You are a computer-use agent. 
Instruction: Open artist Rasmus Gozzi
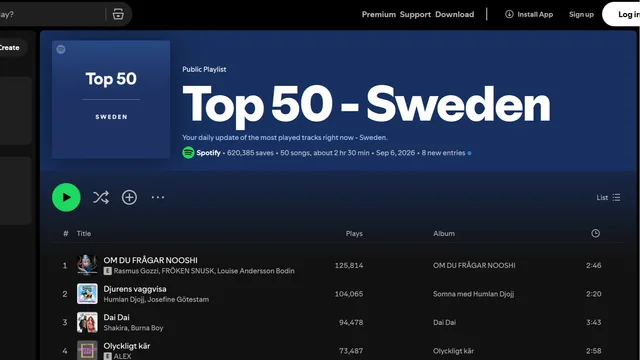pyautogui.click(x=136, y=271)
